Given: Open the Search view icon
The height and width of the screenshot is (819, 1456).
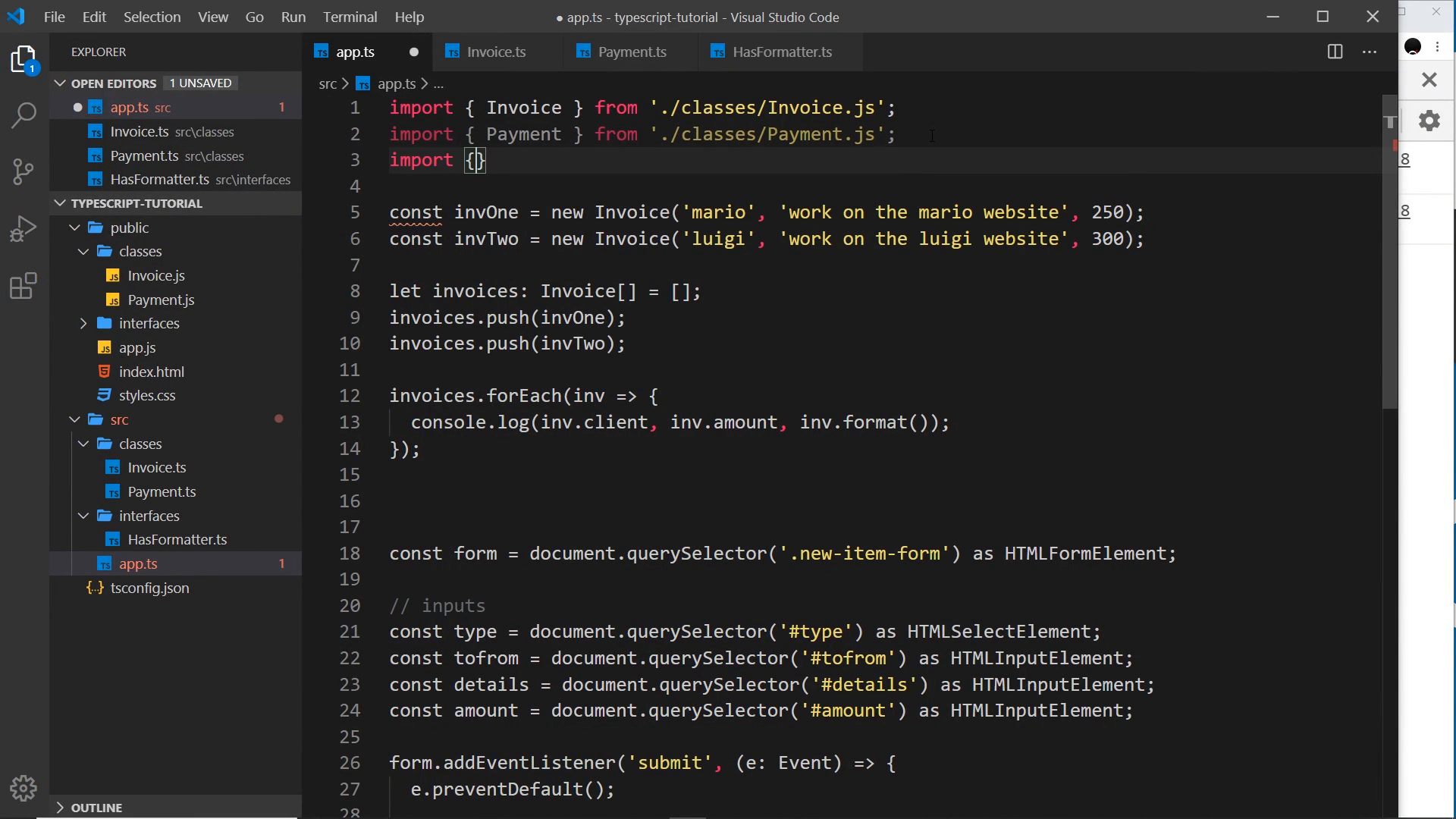Looking at the screenshot, I should point(24,115).
